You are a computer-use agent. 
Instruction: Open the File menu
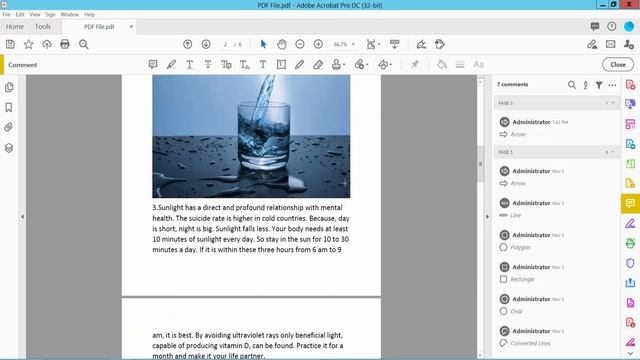pos(7,14)
